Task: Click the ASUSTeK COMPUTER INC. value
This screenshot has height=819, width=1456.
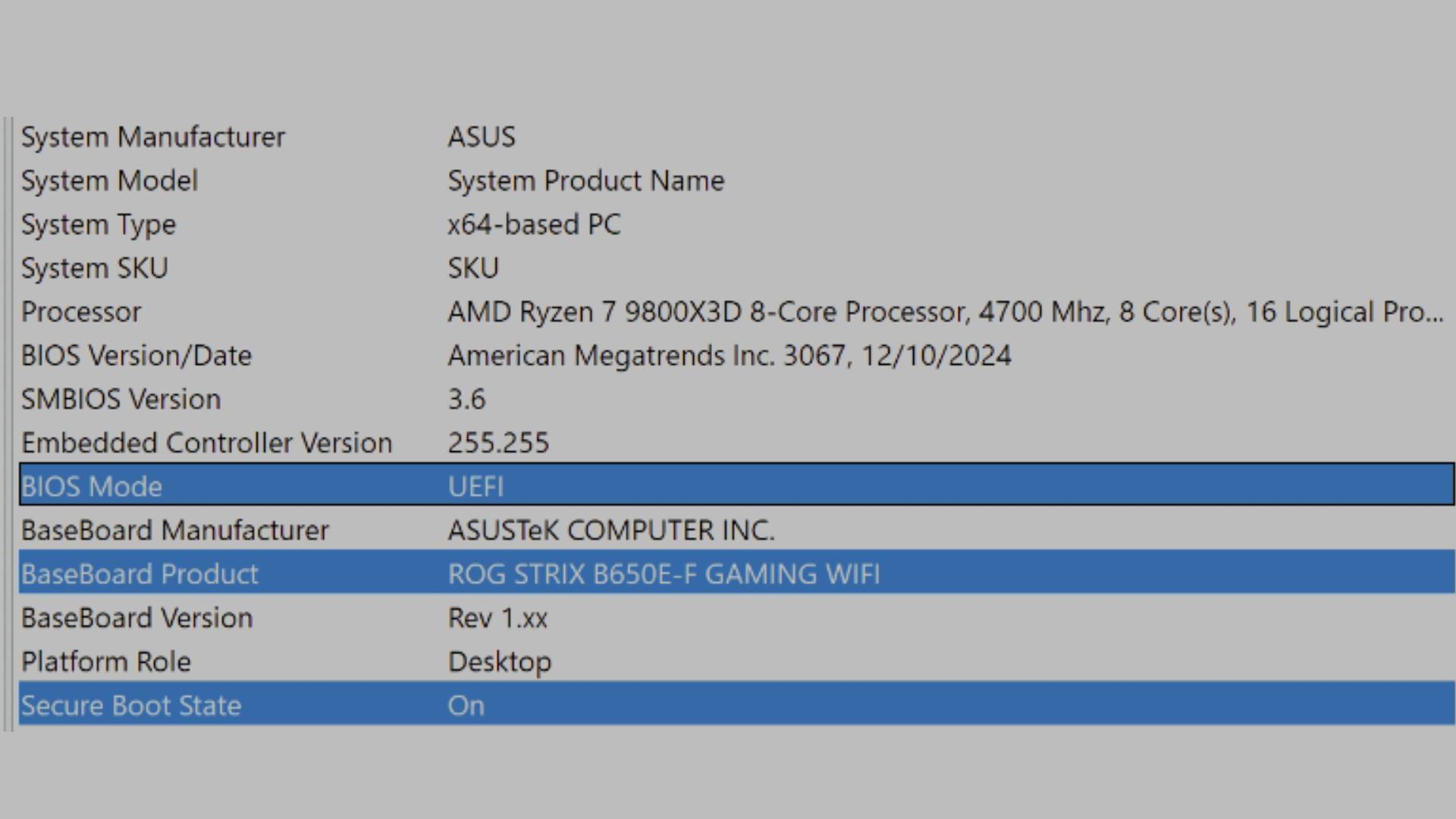Action: pos(610,530)
